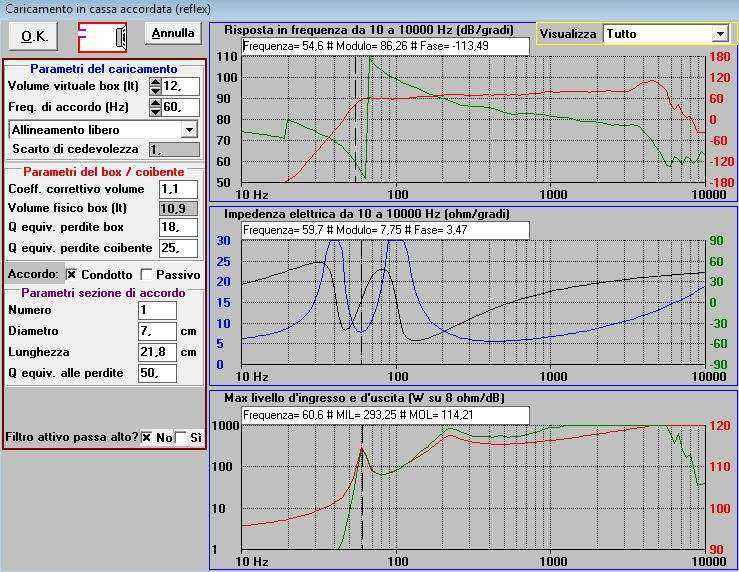Toggle the Condotto checkbox
Screen dimensions: 739x572
(72, 274)
